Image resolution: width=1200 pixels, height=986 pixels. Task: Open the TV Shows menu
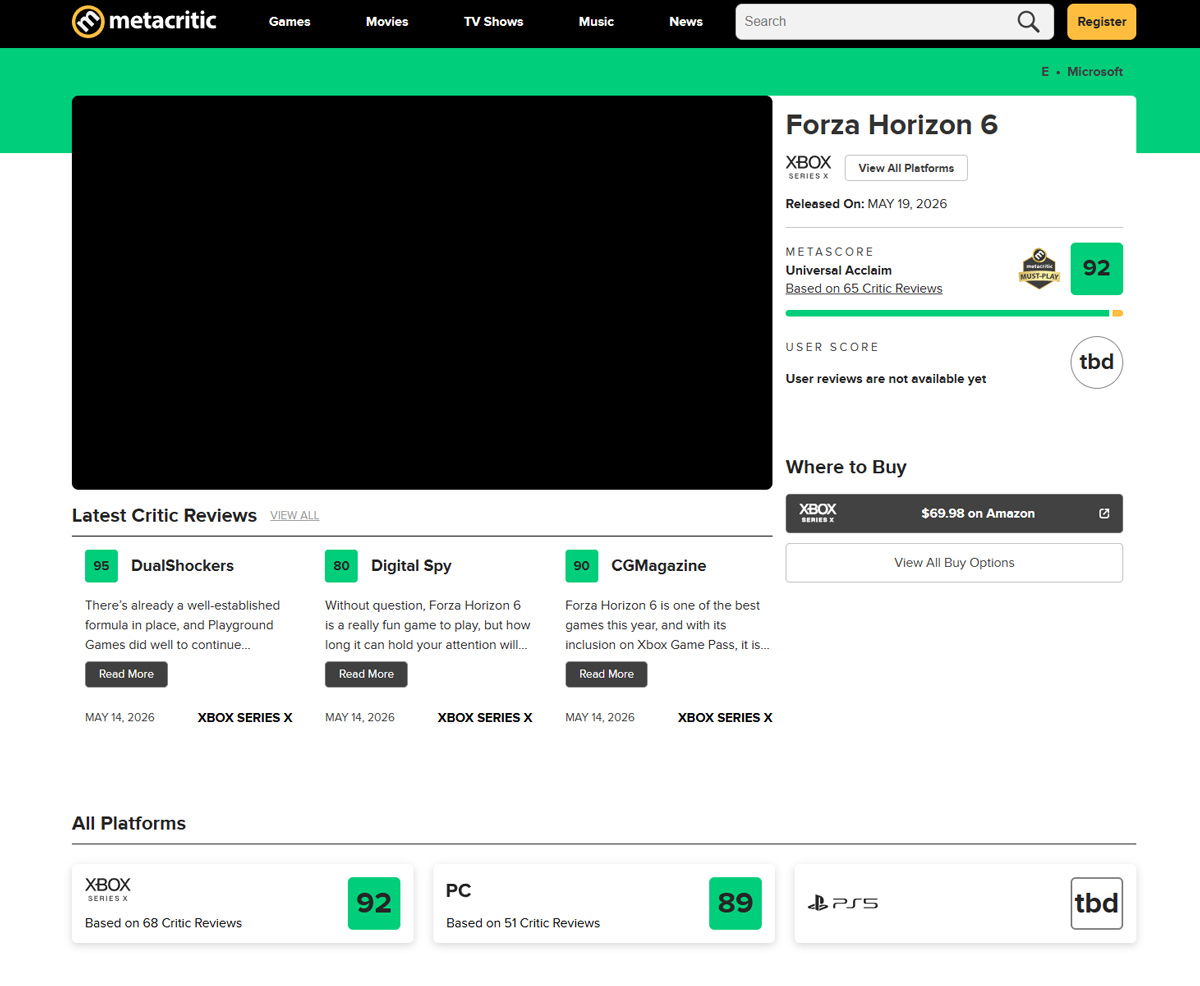pos(493,22)
